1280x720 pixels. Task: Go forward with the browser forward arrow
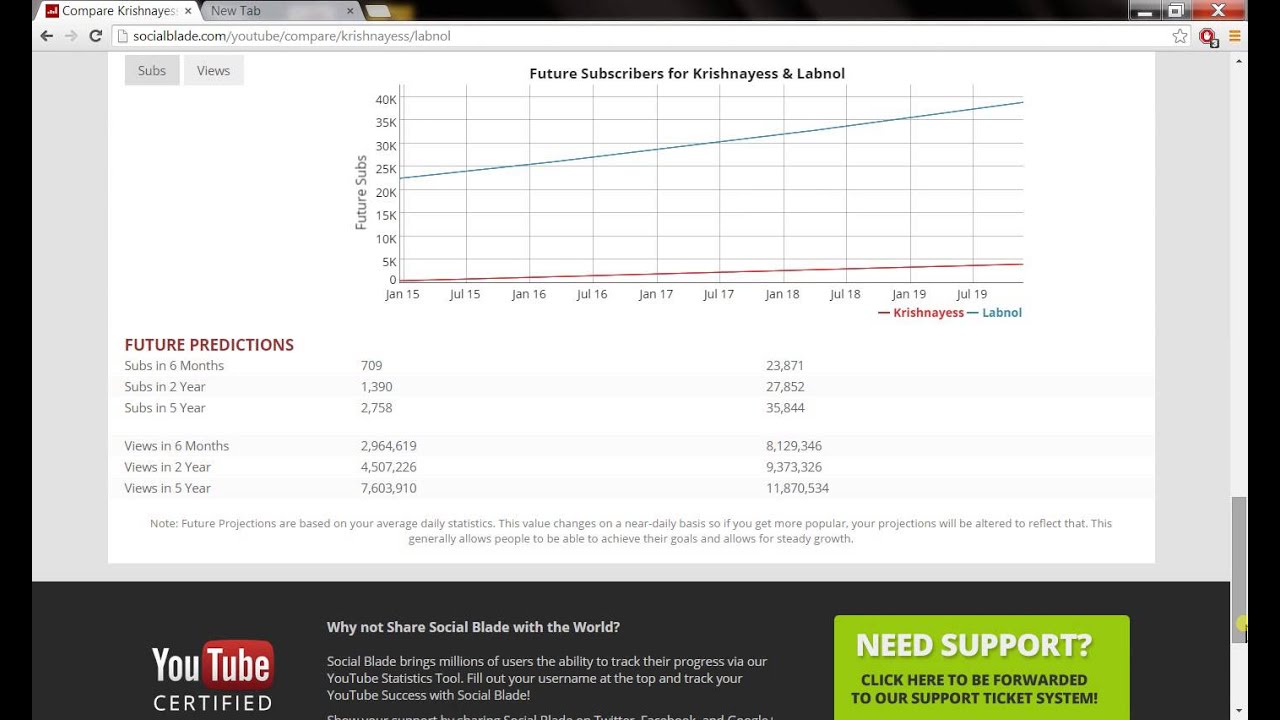(x=71, y=36)
